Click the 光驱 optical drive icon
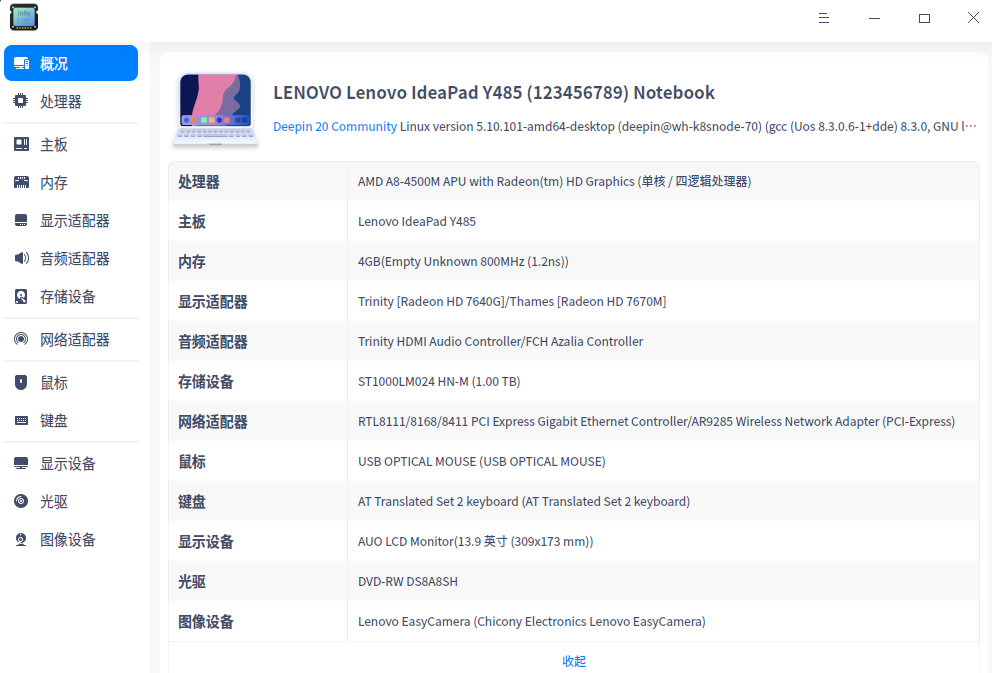992x673 pixels. tap(21, 501)
